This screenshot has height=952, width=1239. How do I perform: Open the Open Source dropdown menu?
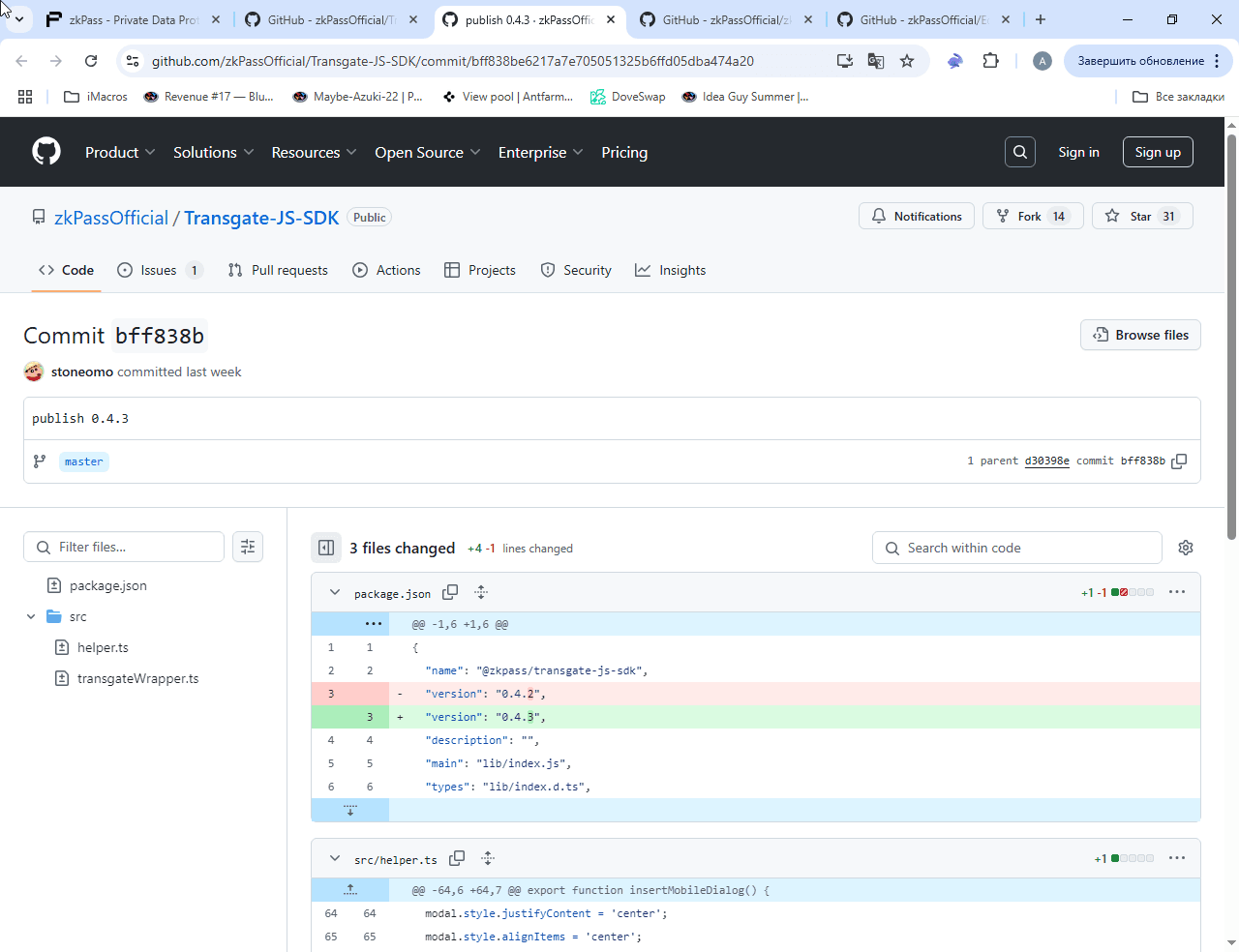[x=428, y=152]
